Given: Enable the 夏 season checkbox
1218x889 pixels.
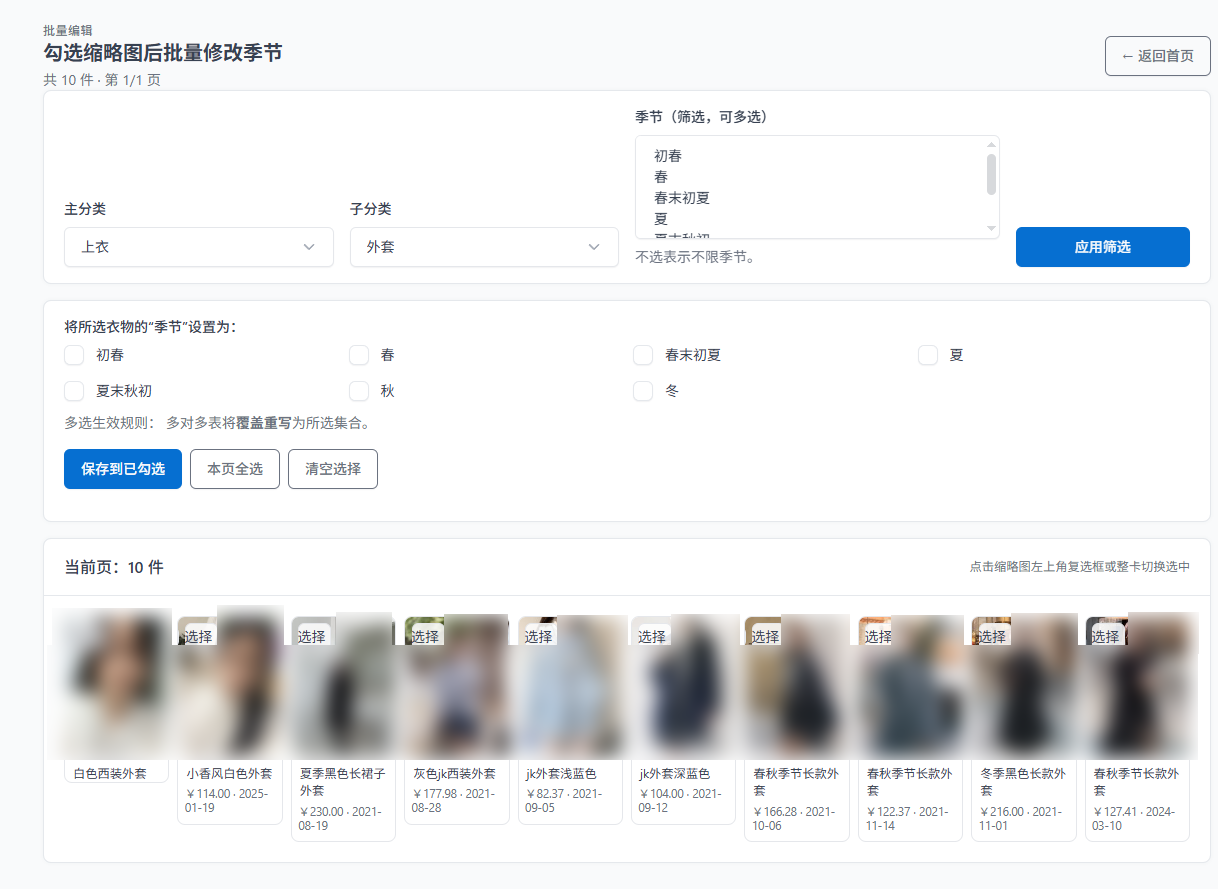Looking at the screenshot, I should pos(927,355).
